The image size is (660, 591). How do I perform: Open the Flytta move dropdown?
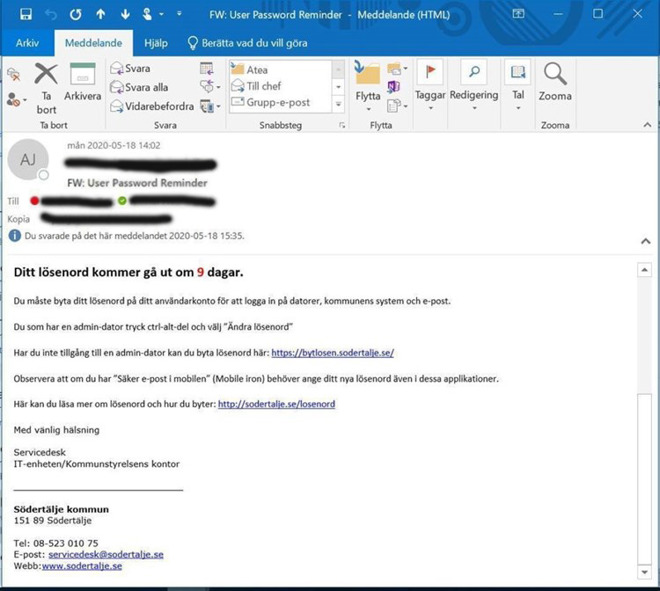(x=368, y=84)
